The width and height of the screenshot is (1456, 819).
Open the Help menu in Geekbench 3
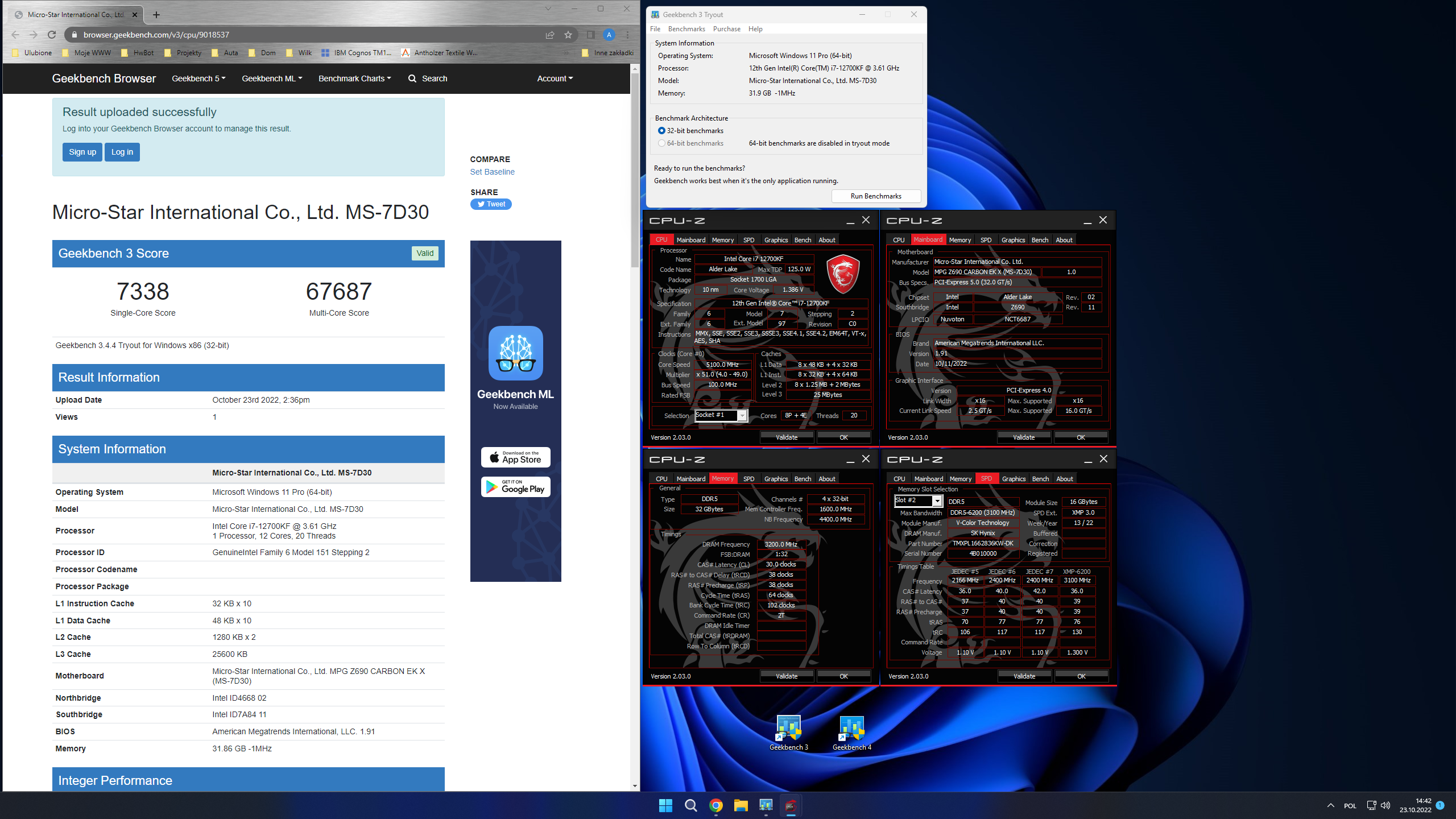(x=755, y=29)
